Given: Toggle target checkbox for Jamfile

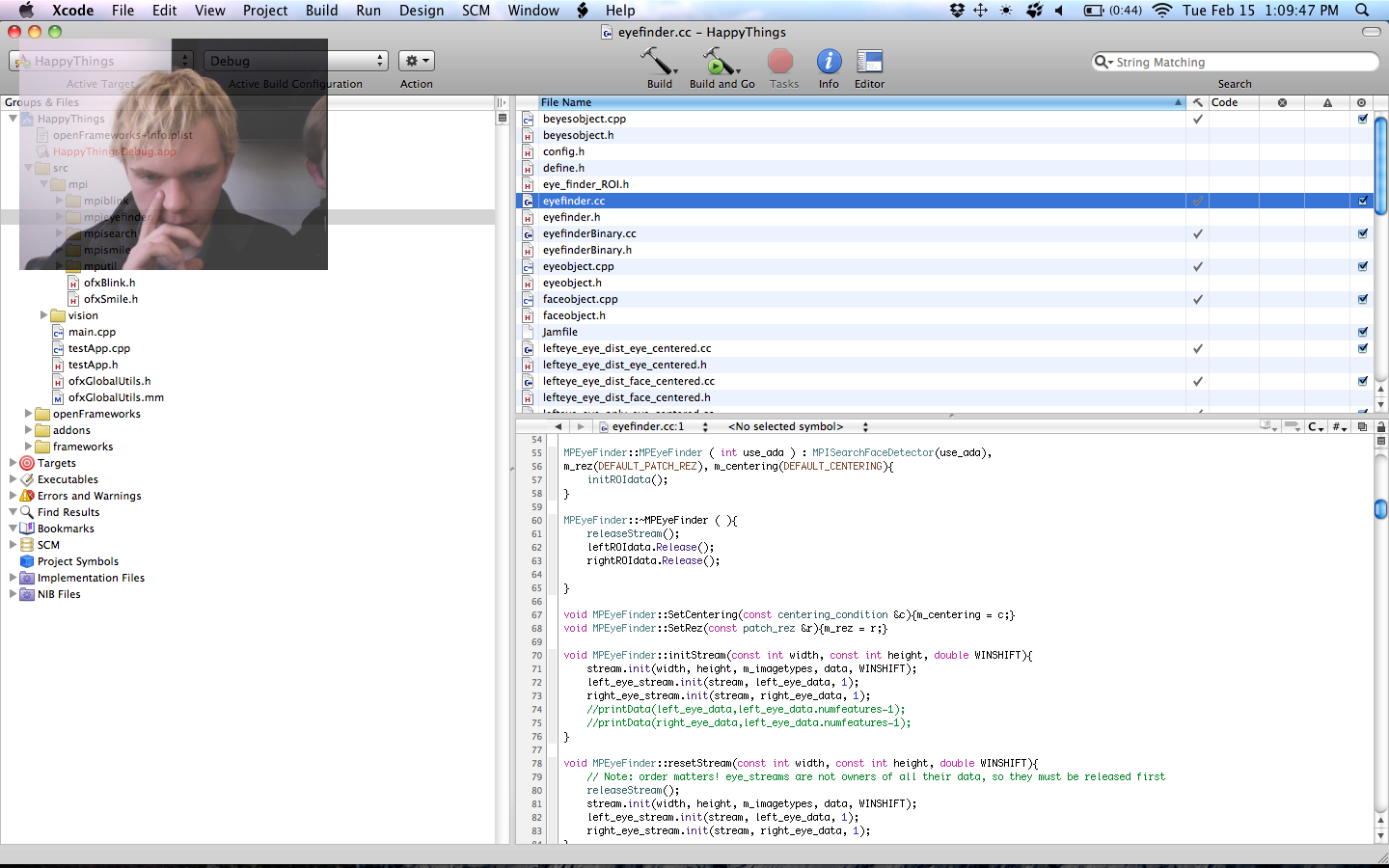Looking at the screenshot, I should click(1363, 333).
